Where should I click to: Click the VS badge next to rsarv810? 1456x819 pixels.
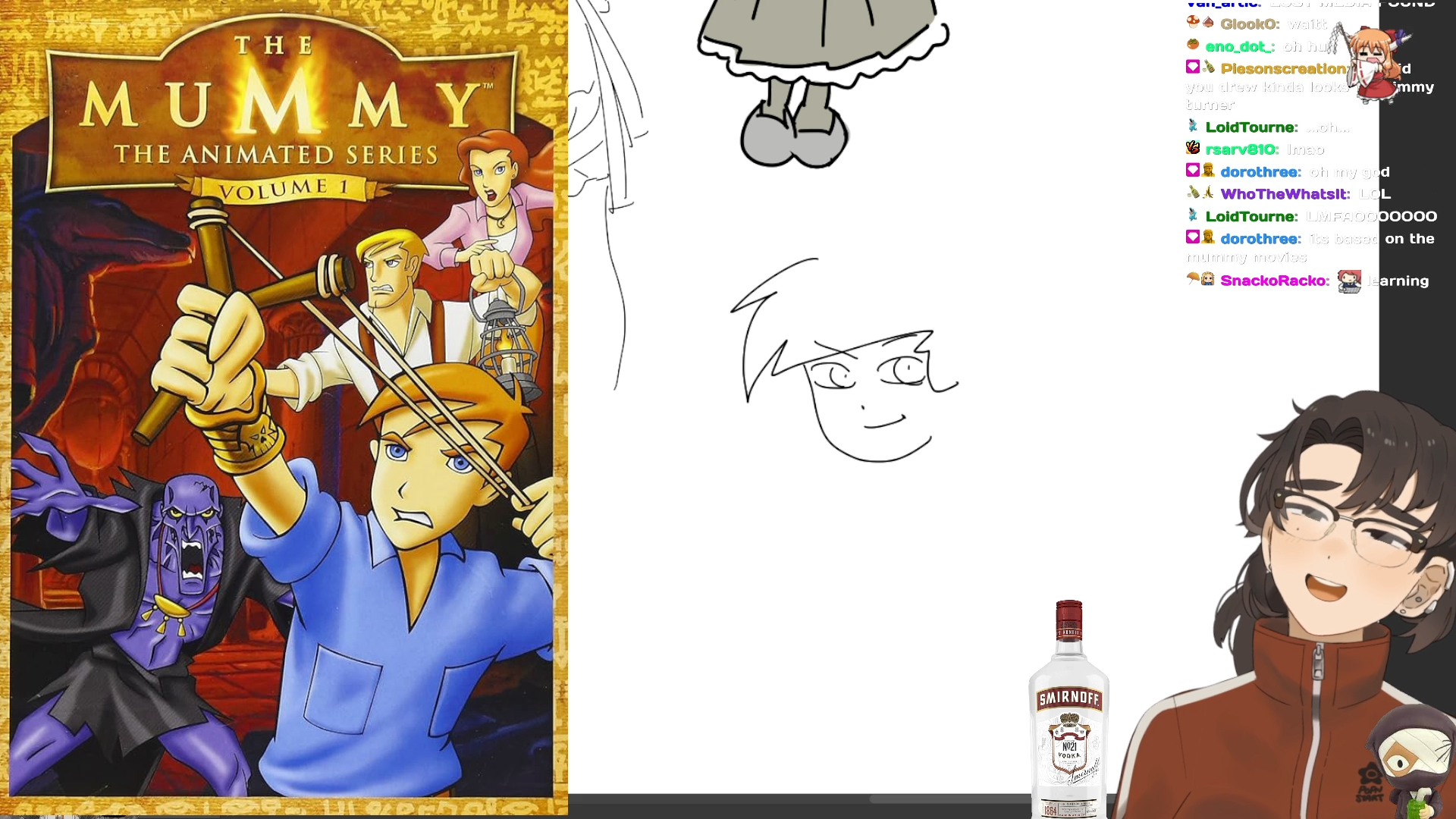point(1193,148)
